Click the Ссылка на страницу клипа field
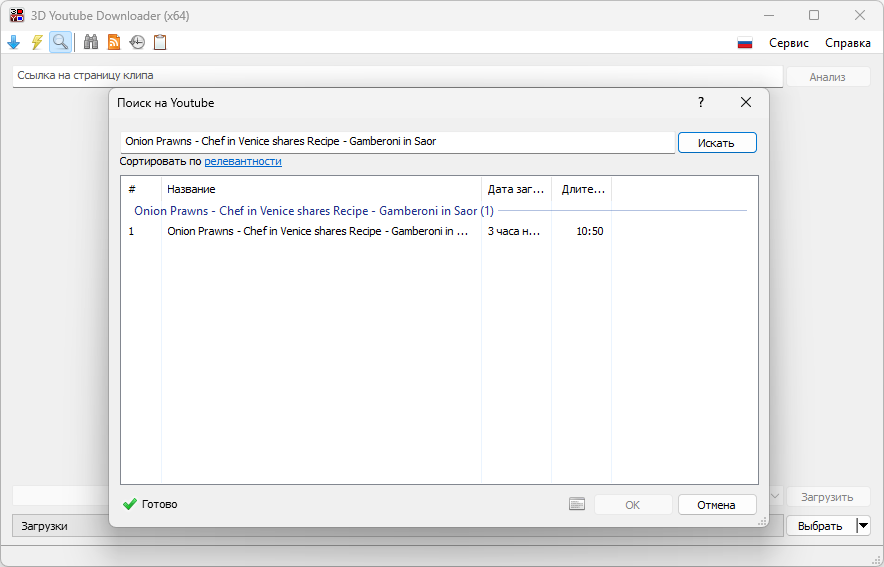 click(397, 76)
